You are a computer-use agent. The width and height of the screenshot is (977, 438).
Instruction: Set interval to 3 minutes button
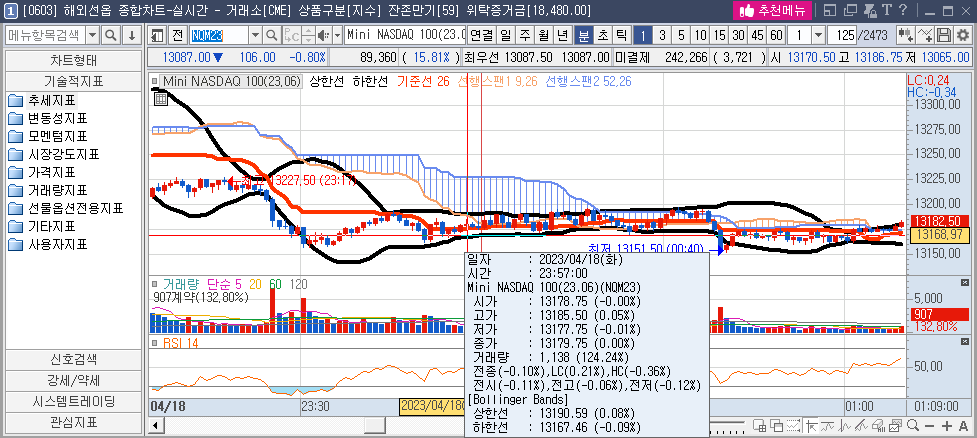[662, 35]
